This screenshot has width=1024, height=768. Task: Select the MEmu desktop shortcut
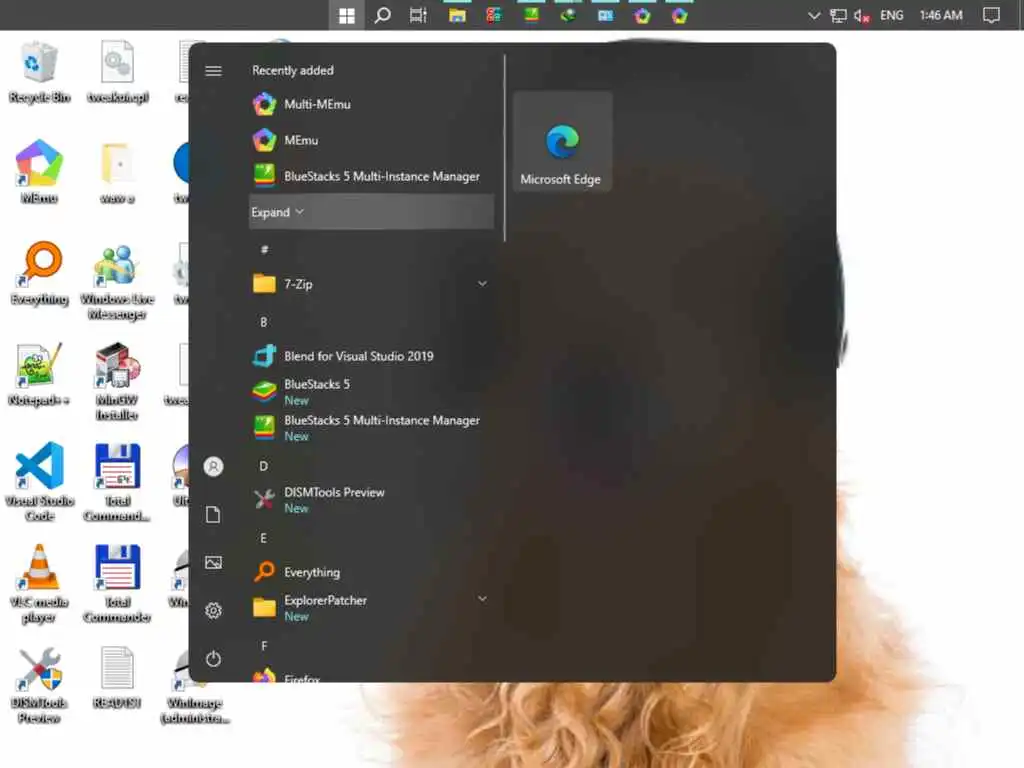coord(39,171)
